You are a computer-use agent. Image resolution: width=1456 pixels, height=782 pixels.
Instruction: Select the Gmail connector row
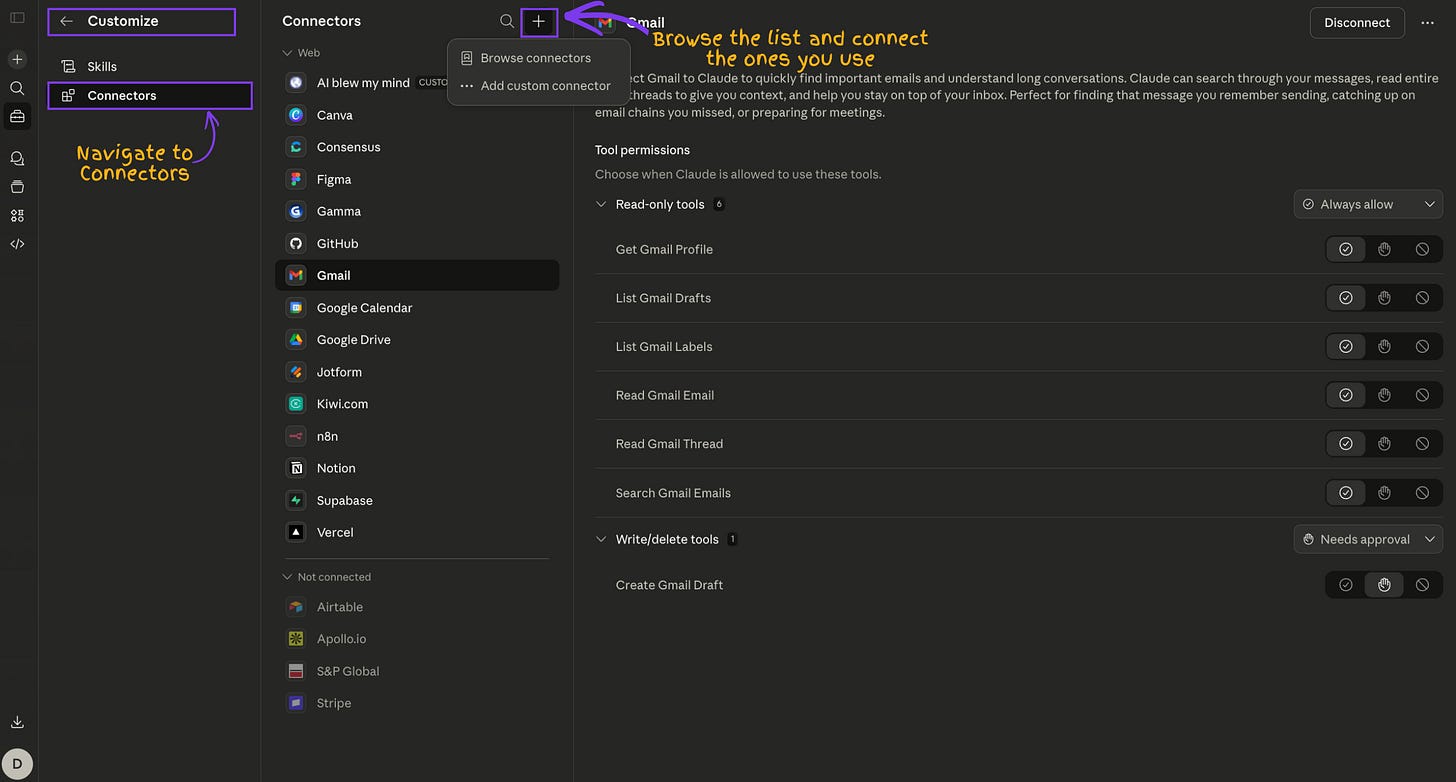[417, 275]
